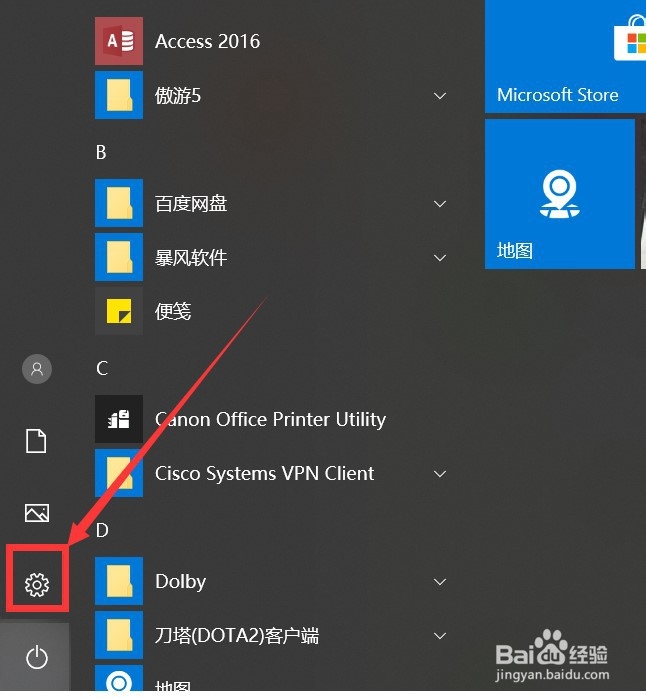Open the Settings gear icon
This screenshot has width=646, height=698.
[37, 584]
